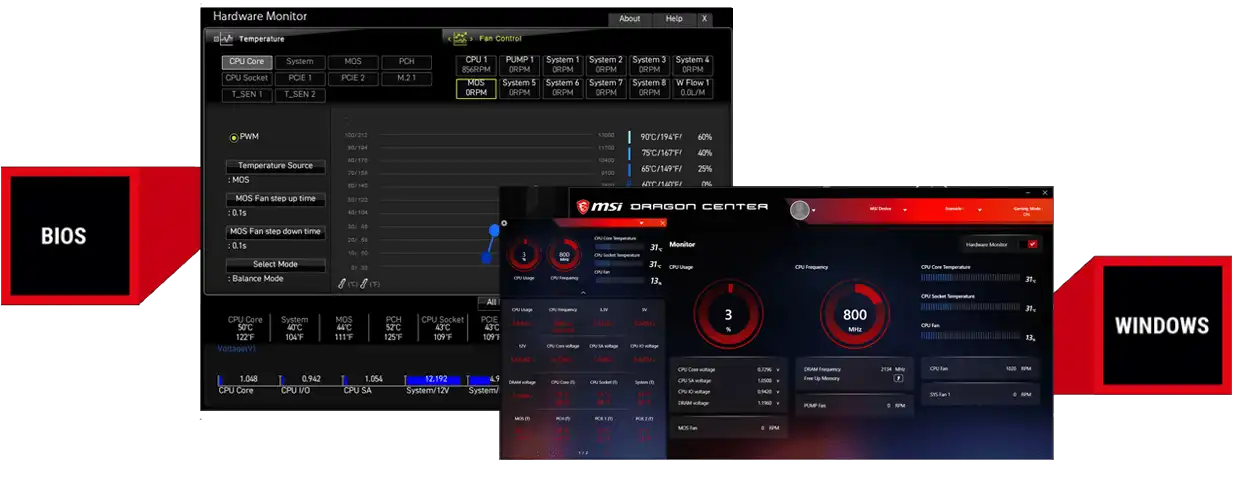1238x487 pixels.
Task: Select M.2 1 temperature sensor
Action: 406,78
